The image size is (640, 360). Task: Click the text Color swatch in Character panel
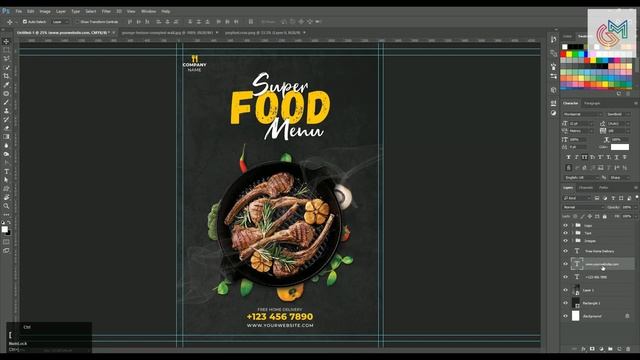(x=620, y=147)
